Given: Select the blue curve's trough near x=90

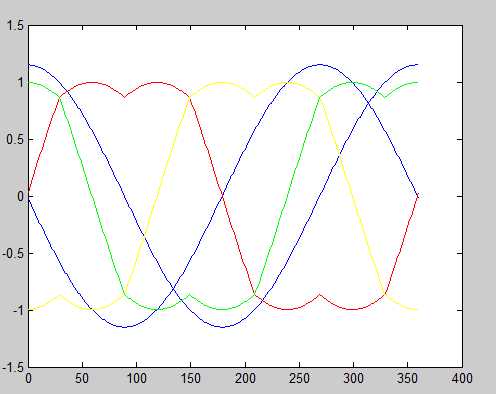Looking at the screenshot, I should tap(126, 327).
